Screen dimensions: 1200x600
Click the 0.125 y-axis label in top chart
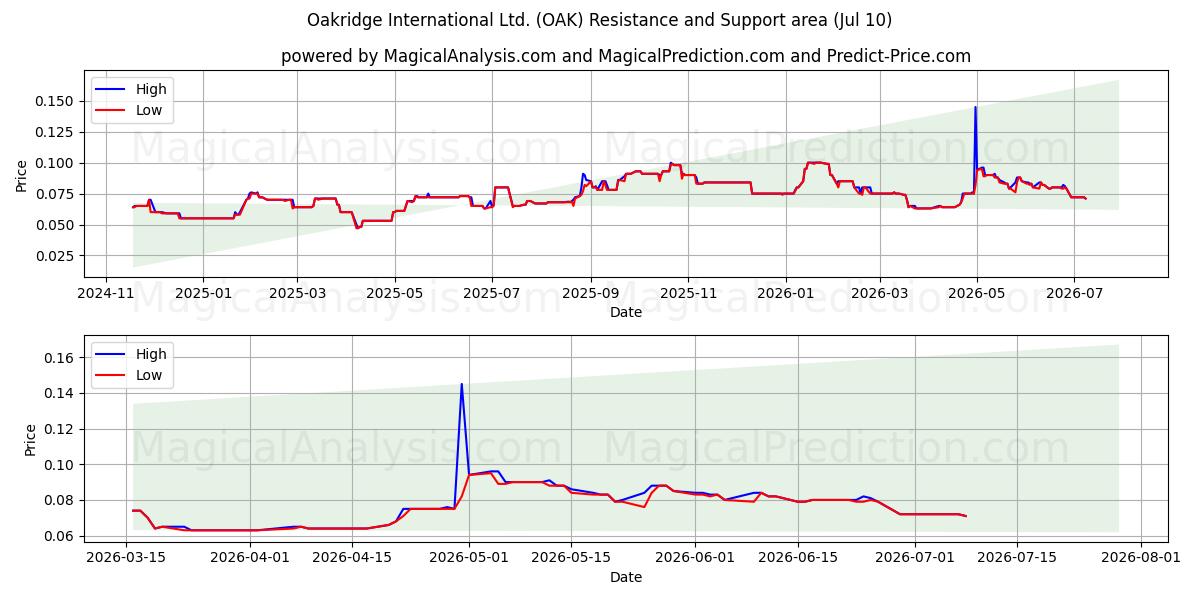pyautogui.click(x=56, y=132)
